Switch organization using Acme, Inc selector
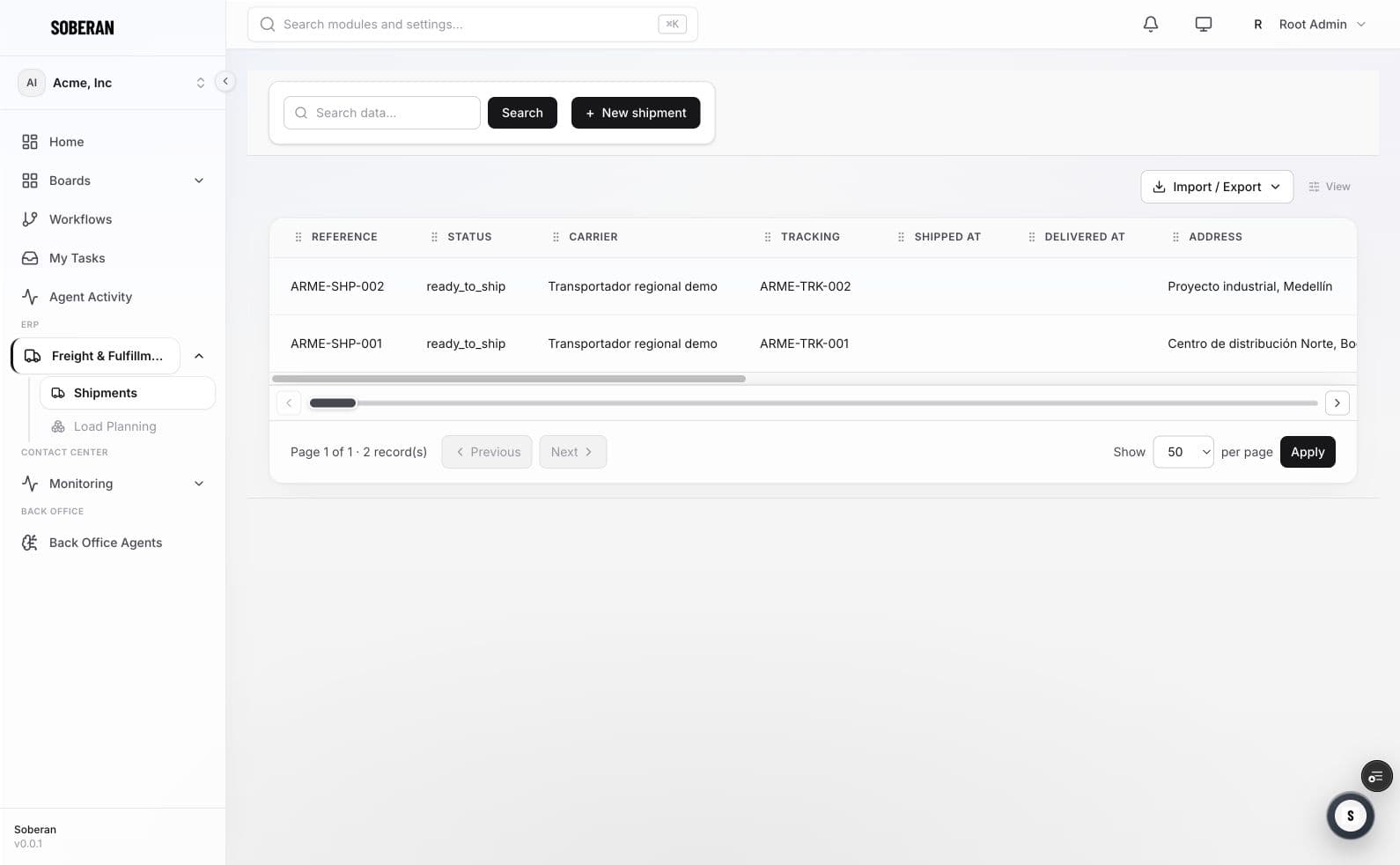The height and width of the screenshot is (865, 1400). [113, 83]
